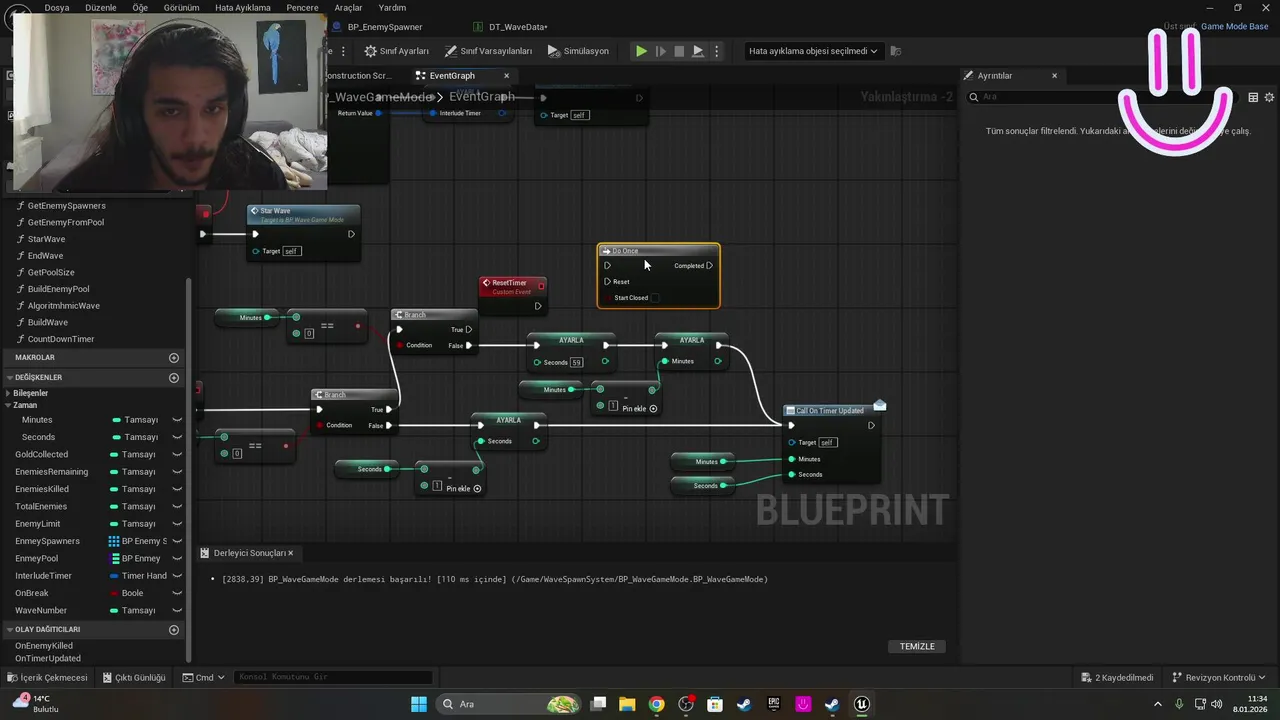1280x720 pixels.
Task: Open the Pencere menu
Action: tap(302, 7)
